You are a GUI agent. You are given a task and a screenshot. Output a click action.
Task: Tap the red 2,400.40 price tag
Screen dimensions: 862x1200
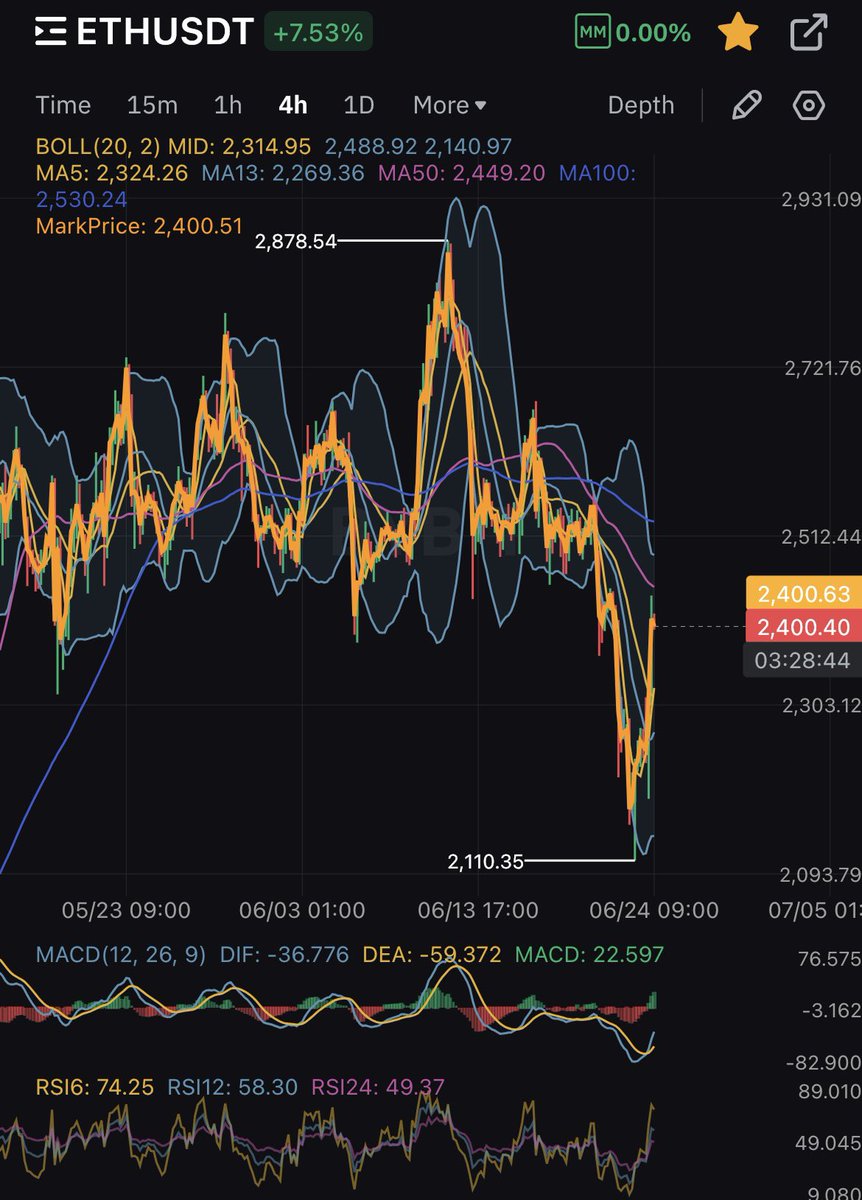coord(804,627)
